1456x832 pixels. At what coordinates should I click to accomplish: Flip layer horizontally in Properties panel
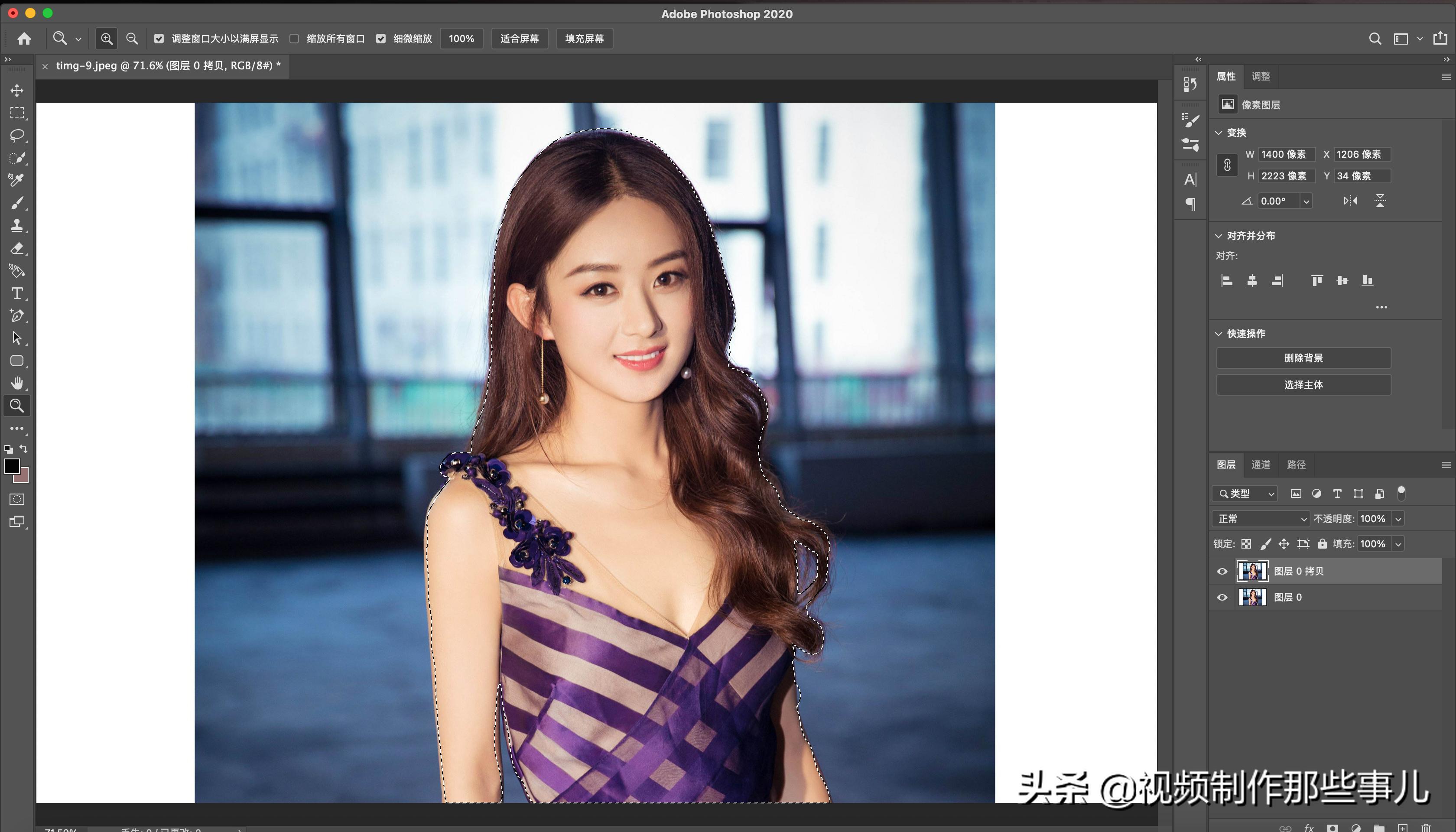click(x=1350, y=201)
